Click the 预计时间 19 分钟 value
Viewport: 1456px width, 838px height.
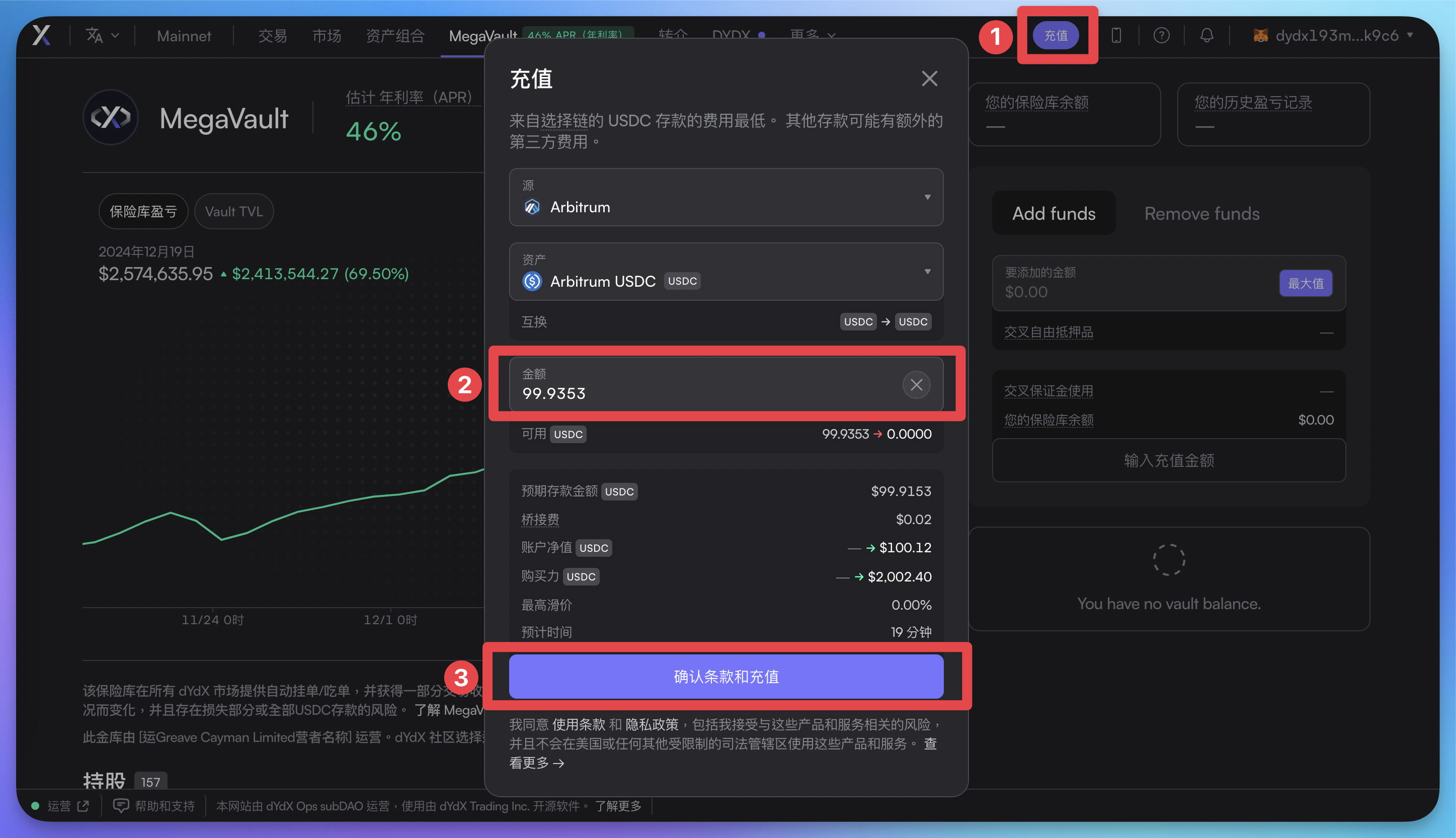pyautogui.click(x=911, y=632)
